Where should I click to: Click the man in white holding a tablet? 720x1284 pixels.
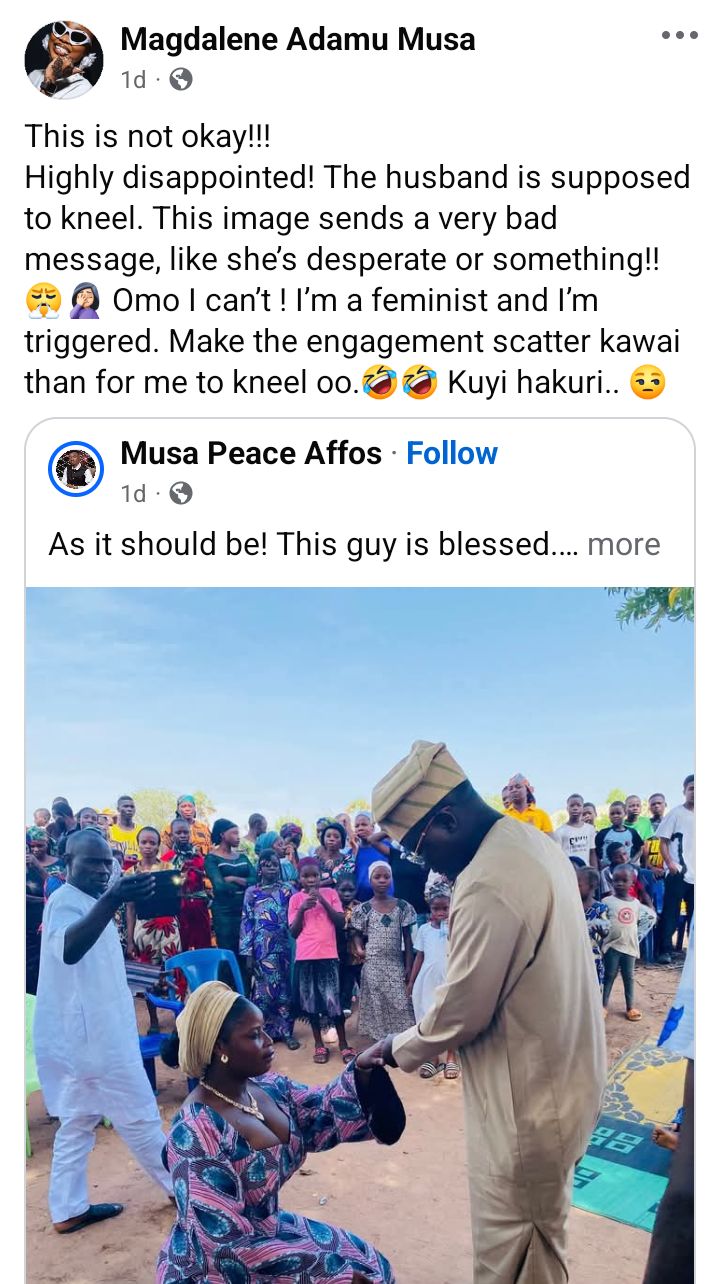(x=95, y=1020)
